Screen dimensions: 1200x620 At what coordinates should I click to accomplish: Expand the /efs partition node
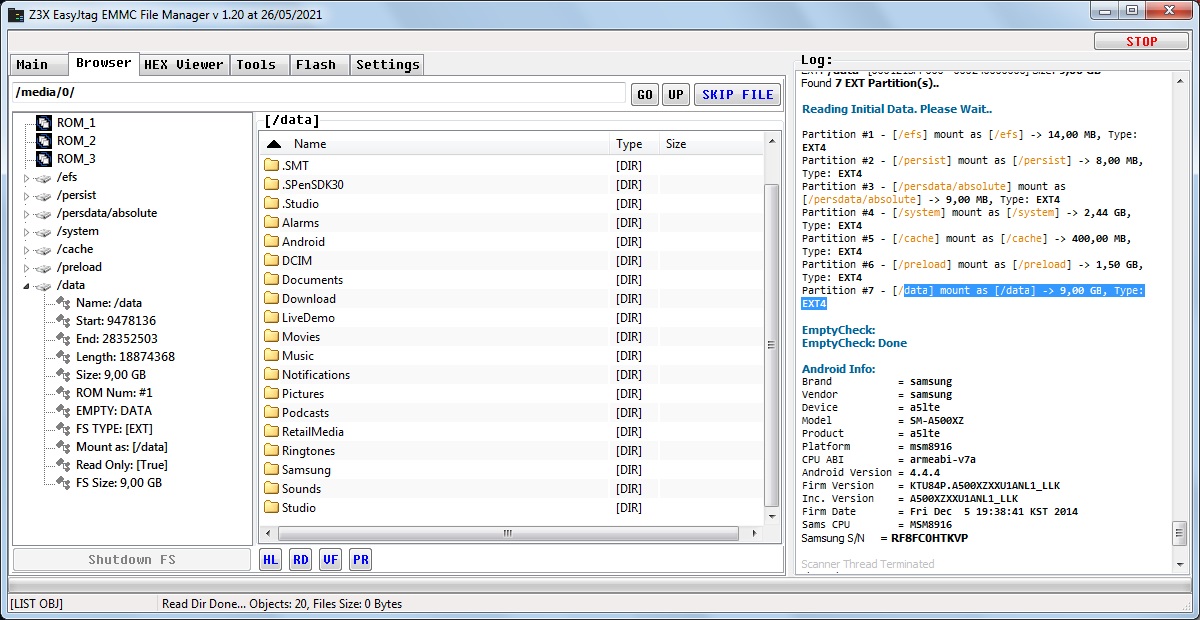pos(27,178)
